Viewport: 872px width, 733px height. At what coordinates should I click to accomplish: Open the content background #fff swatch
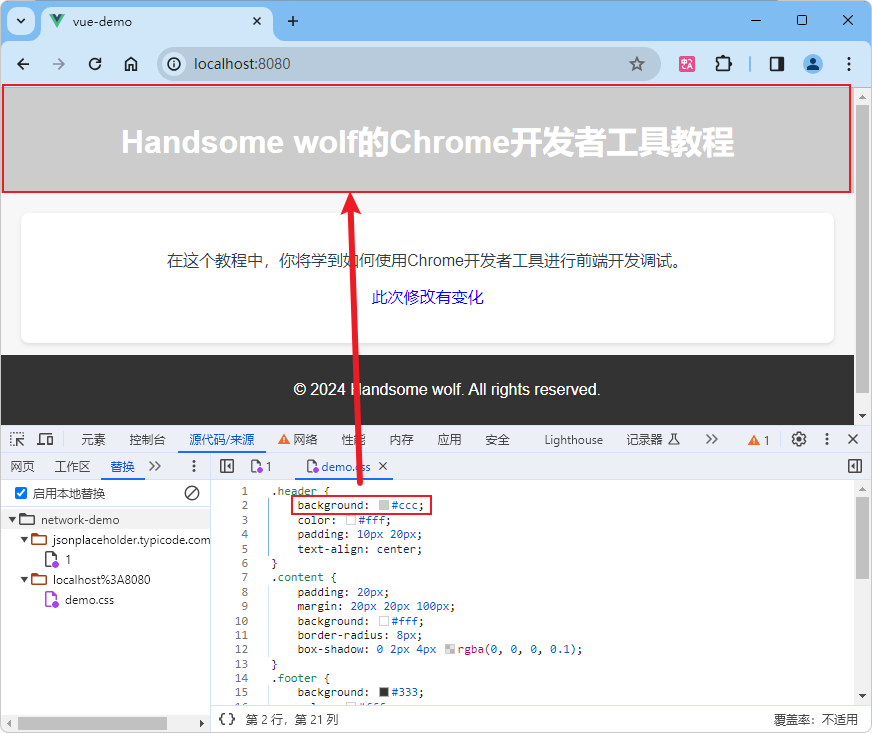tap(384, 621)
